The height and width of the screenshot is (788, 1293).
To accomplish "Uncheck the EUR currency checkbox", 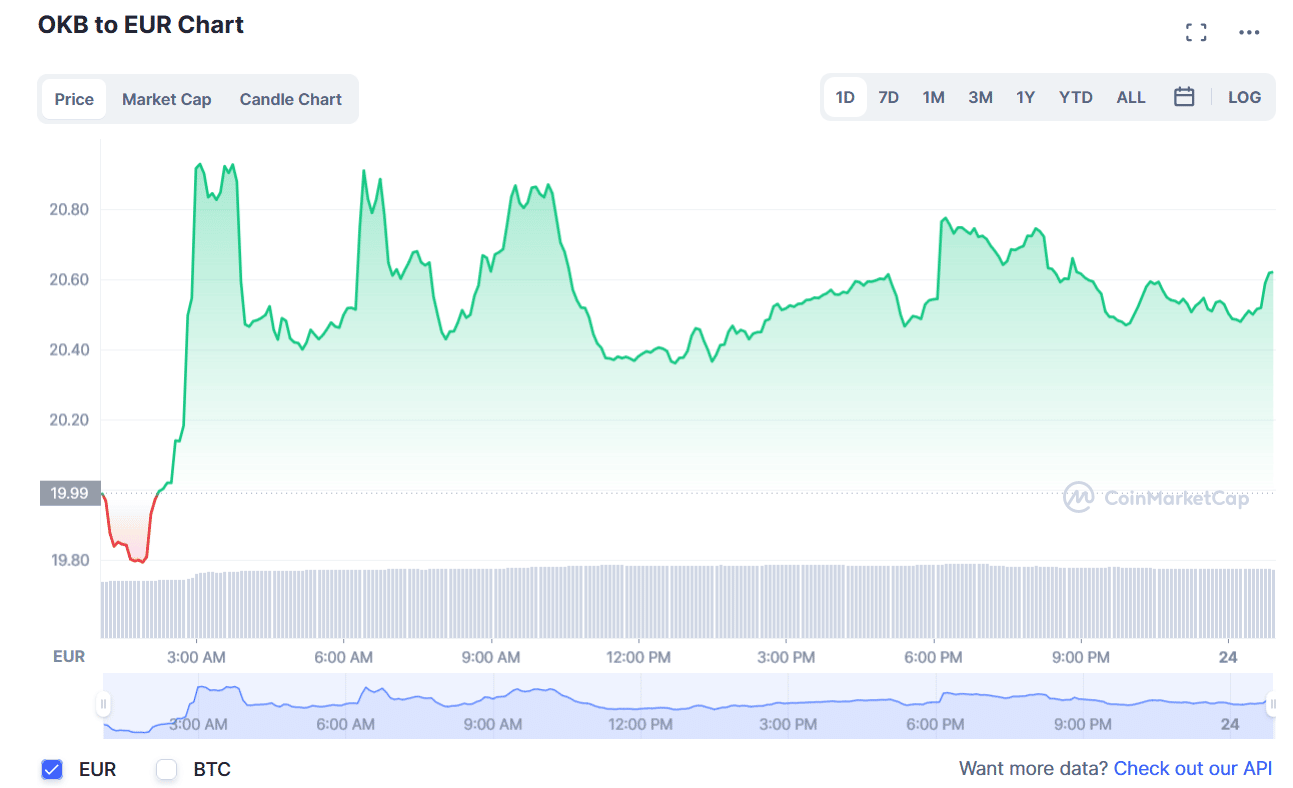I will tap(52, 769).
